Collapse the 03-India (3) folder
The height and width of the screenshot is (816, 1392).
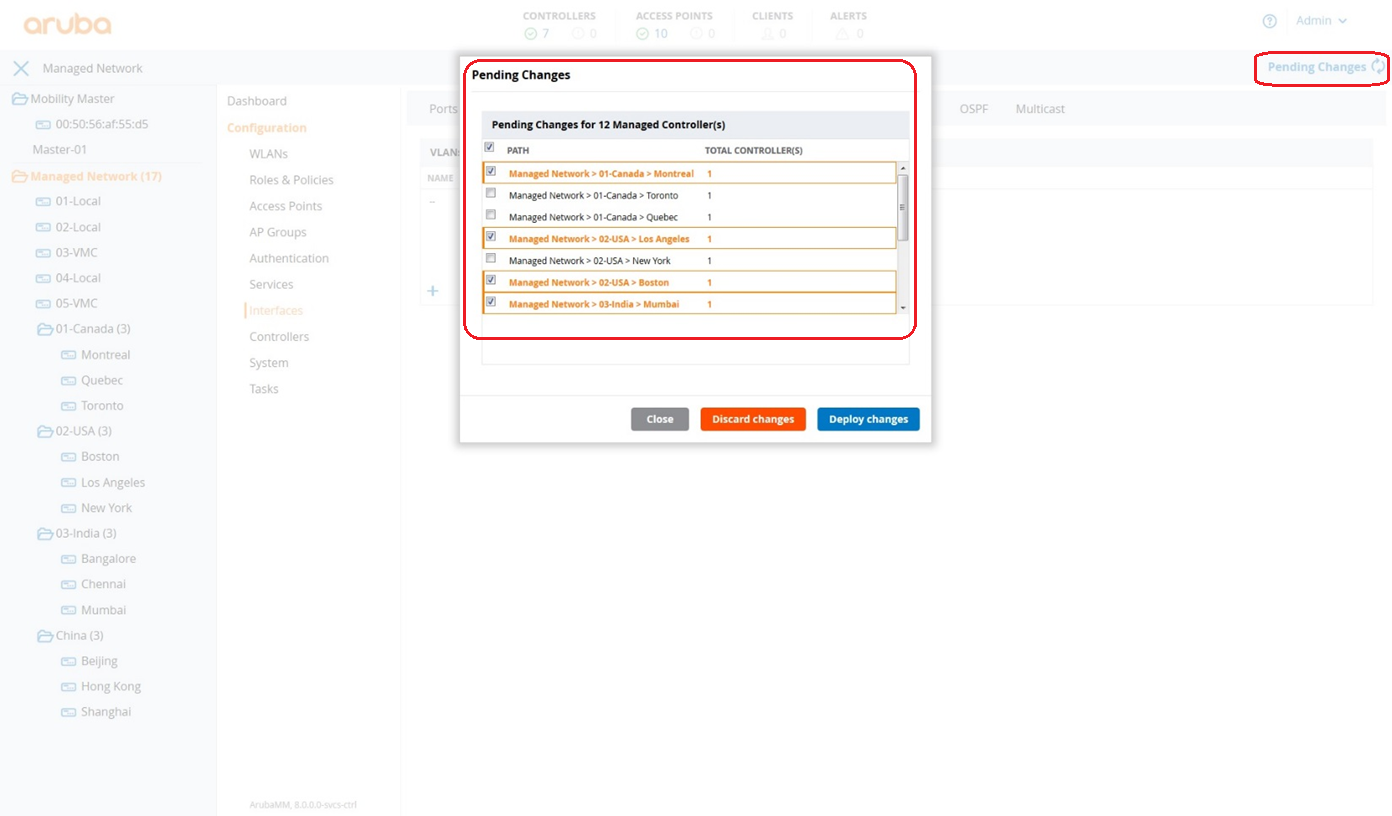pos(44,534)
